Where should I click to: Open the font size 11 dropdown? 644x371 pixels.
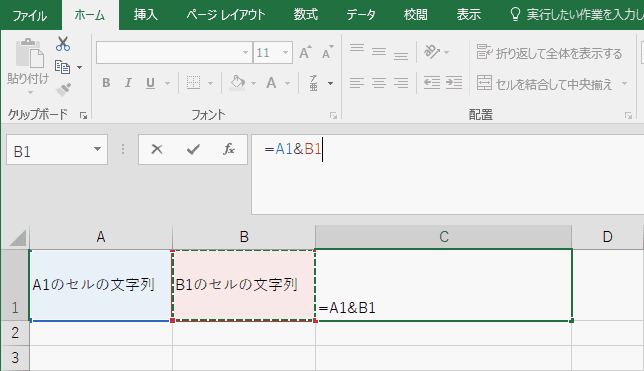coord(285,53)
